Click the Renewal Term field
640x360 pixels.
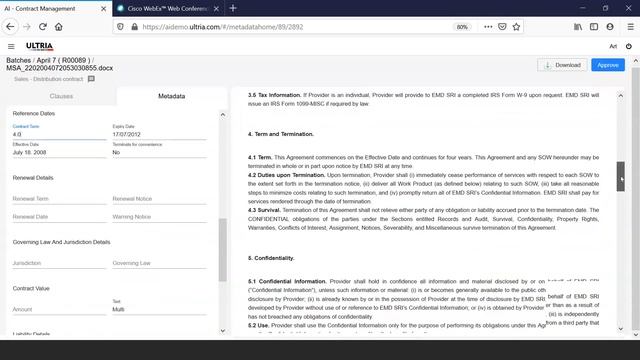59,199
